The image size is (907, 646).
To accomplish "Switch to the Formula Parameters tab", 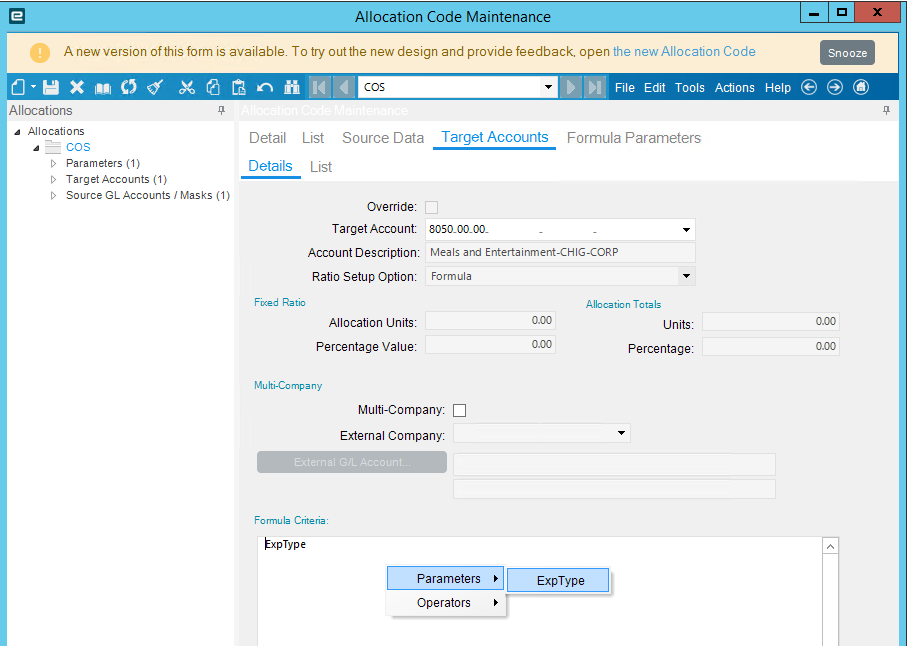I will pos(634,138).
